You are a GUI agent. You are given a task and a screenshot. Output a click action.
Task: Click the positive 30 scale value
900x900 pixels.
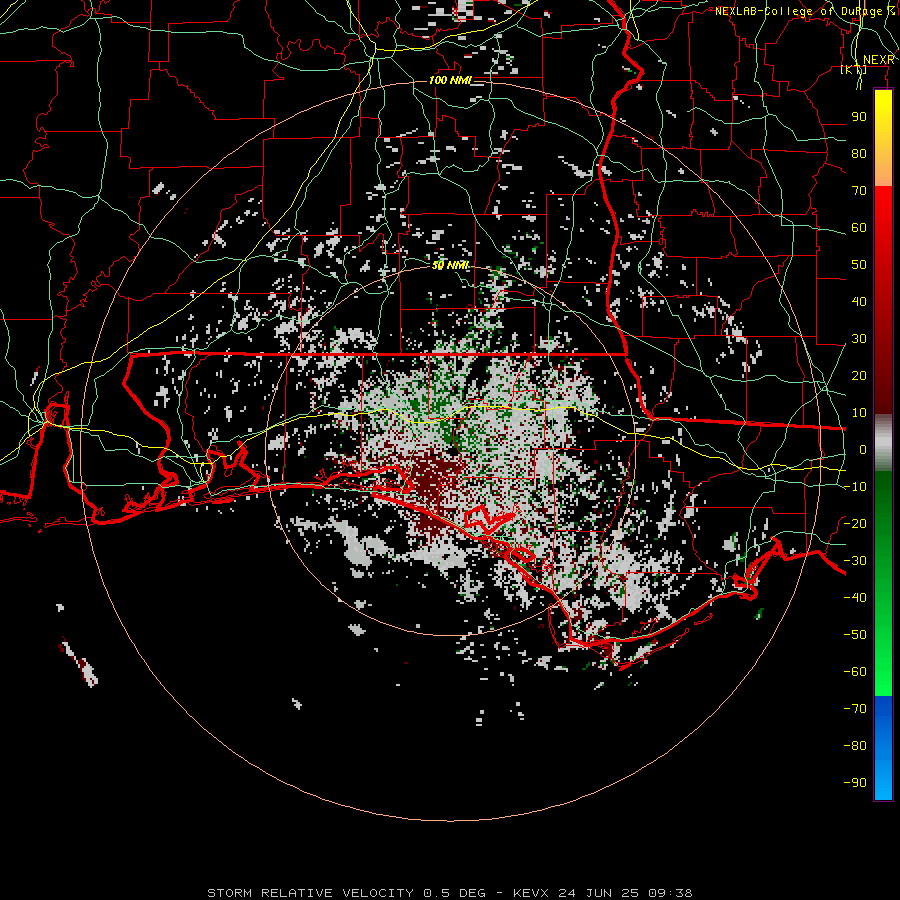[859, 339]
